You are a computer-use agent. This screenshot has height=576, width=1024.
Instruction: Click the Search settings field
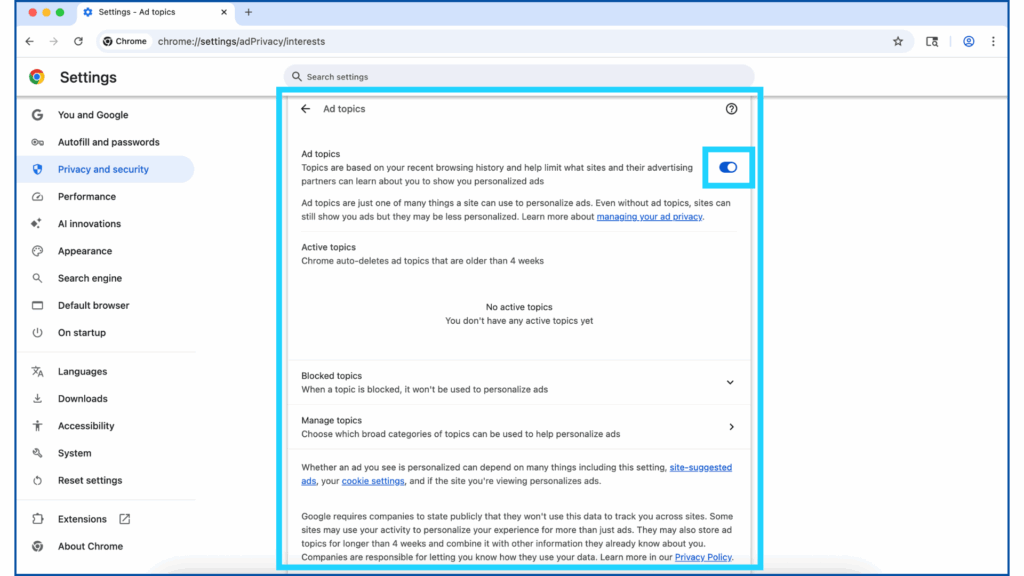[520, 77]
